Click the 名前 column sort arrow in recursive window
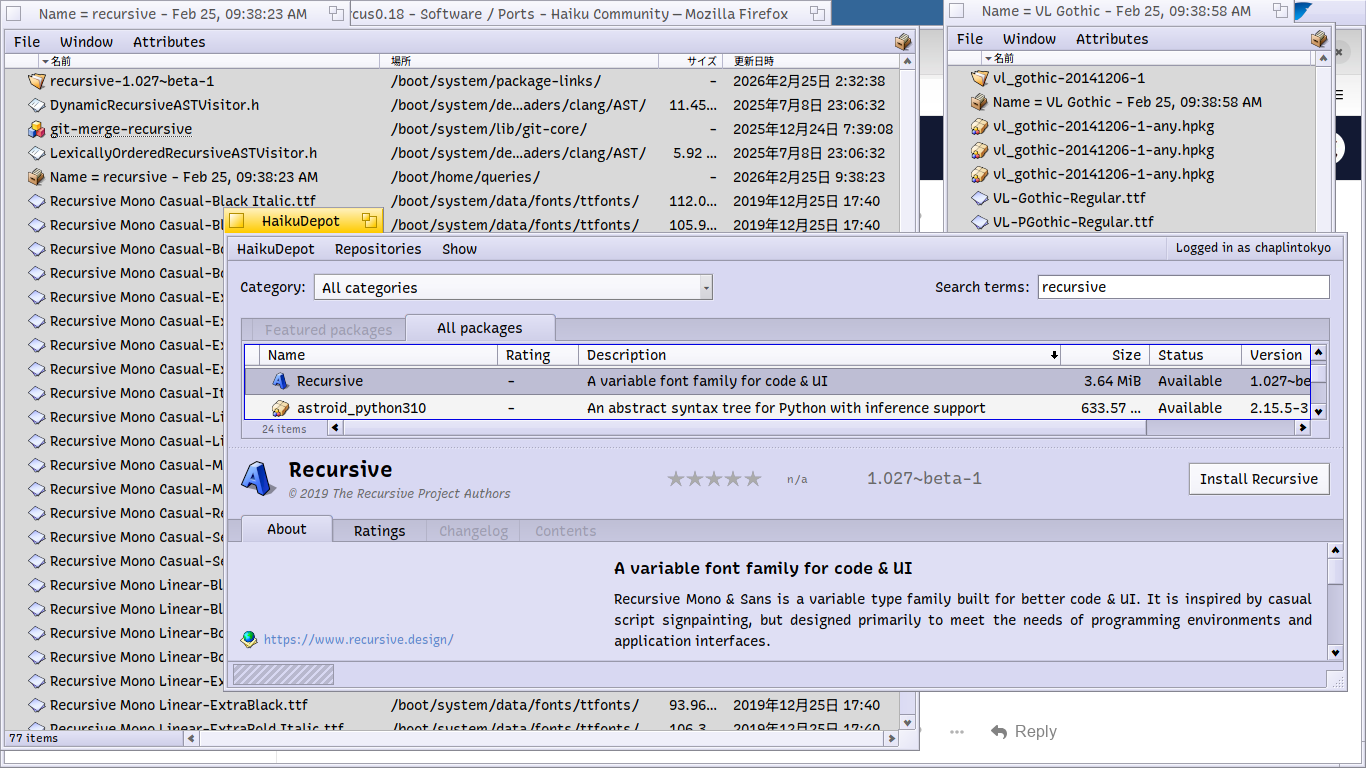The image size is (1366, 768). click(x=45, y=61)
